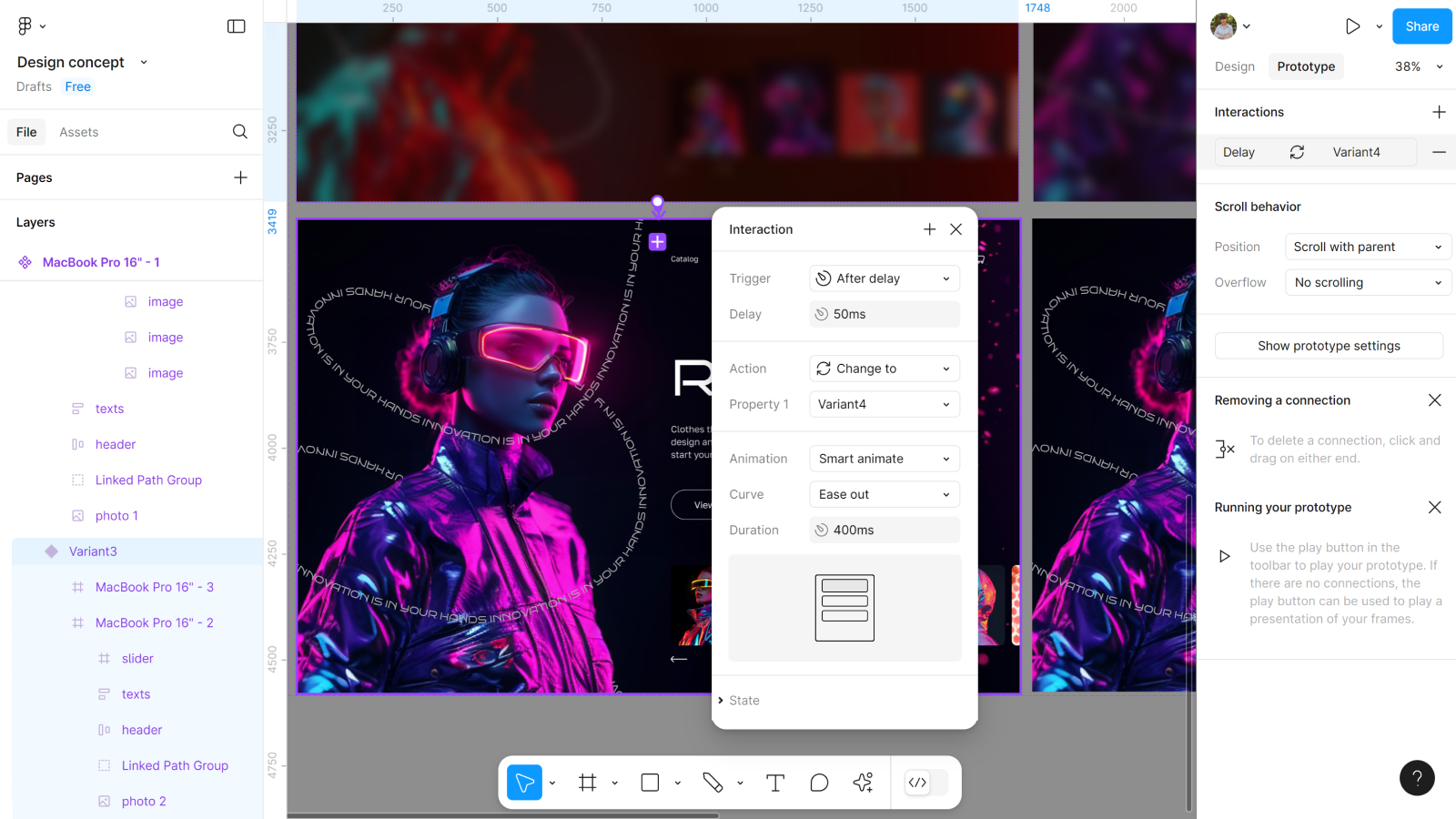The image size is (1456, 819).
Task: Select the Move tool in bottom toolbar
Action: click(x=524, y=783)
